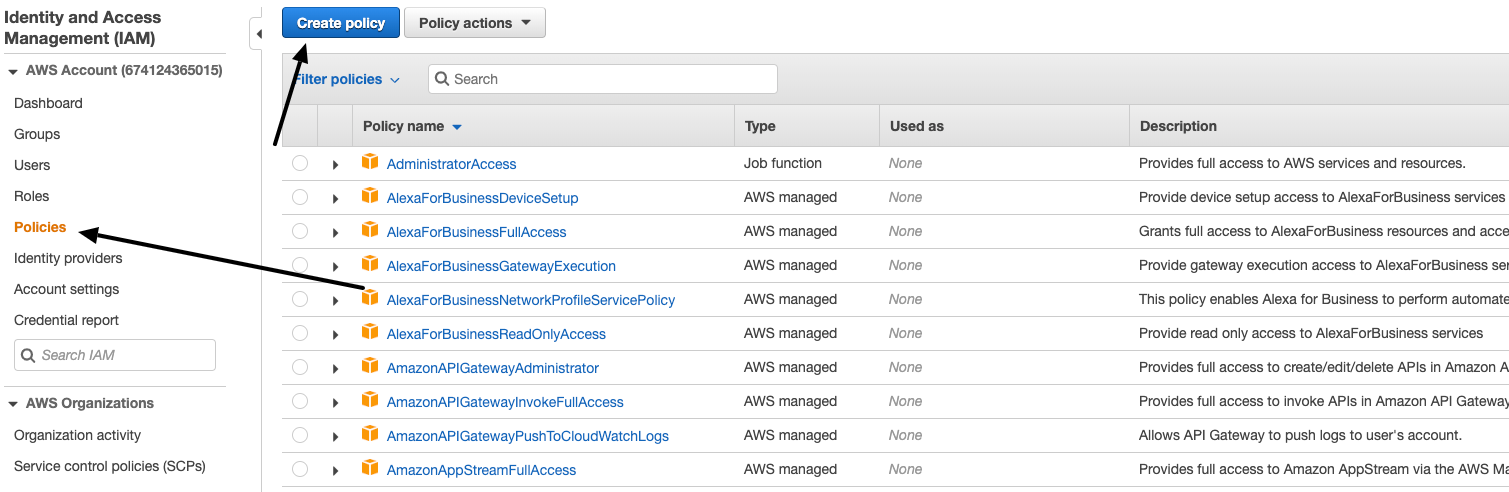
Task: Open the Users page
Action: point(32,165)
